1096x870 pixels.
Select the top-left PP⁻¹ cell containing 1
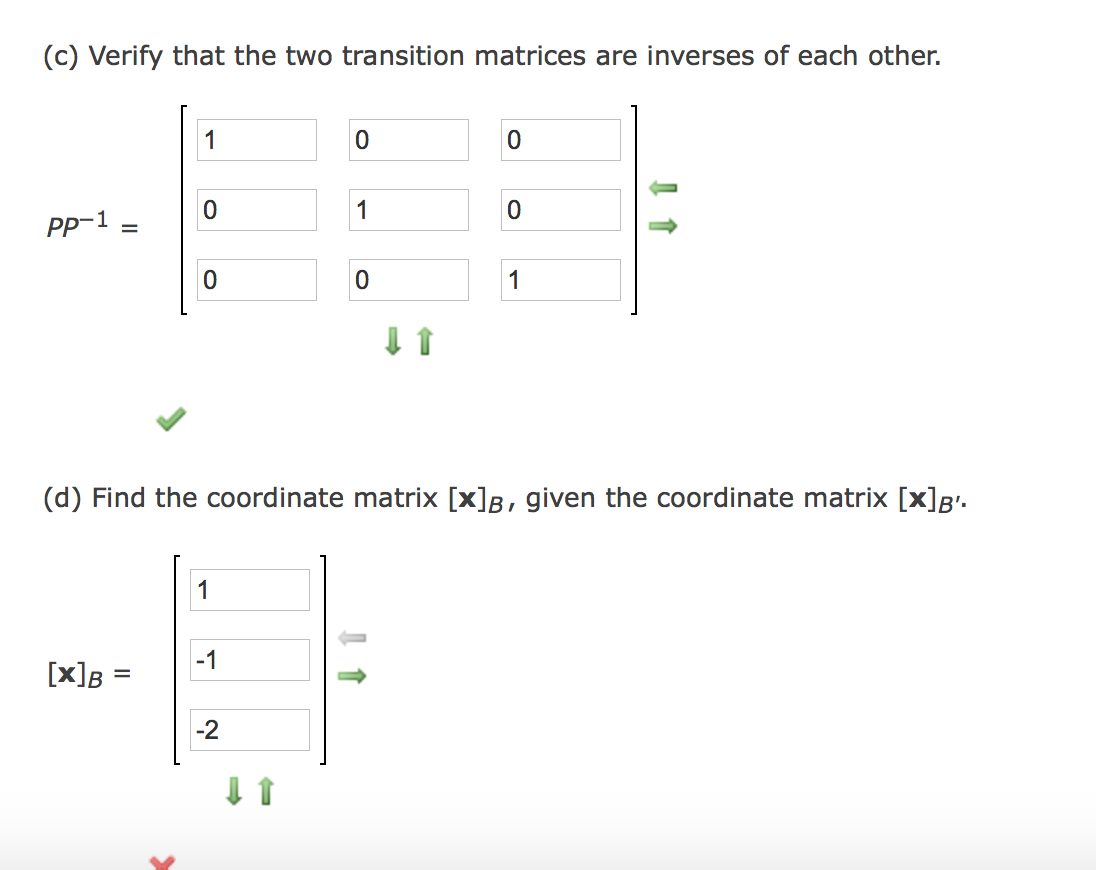tap(256, 139)
